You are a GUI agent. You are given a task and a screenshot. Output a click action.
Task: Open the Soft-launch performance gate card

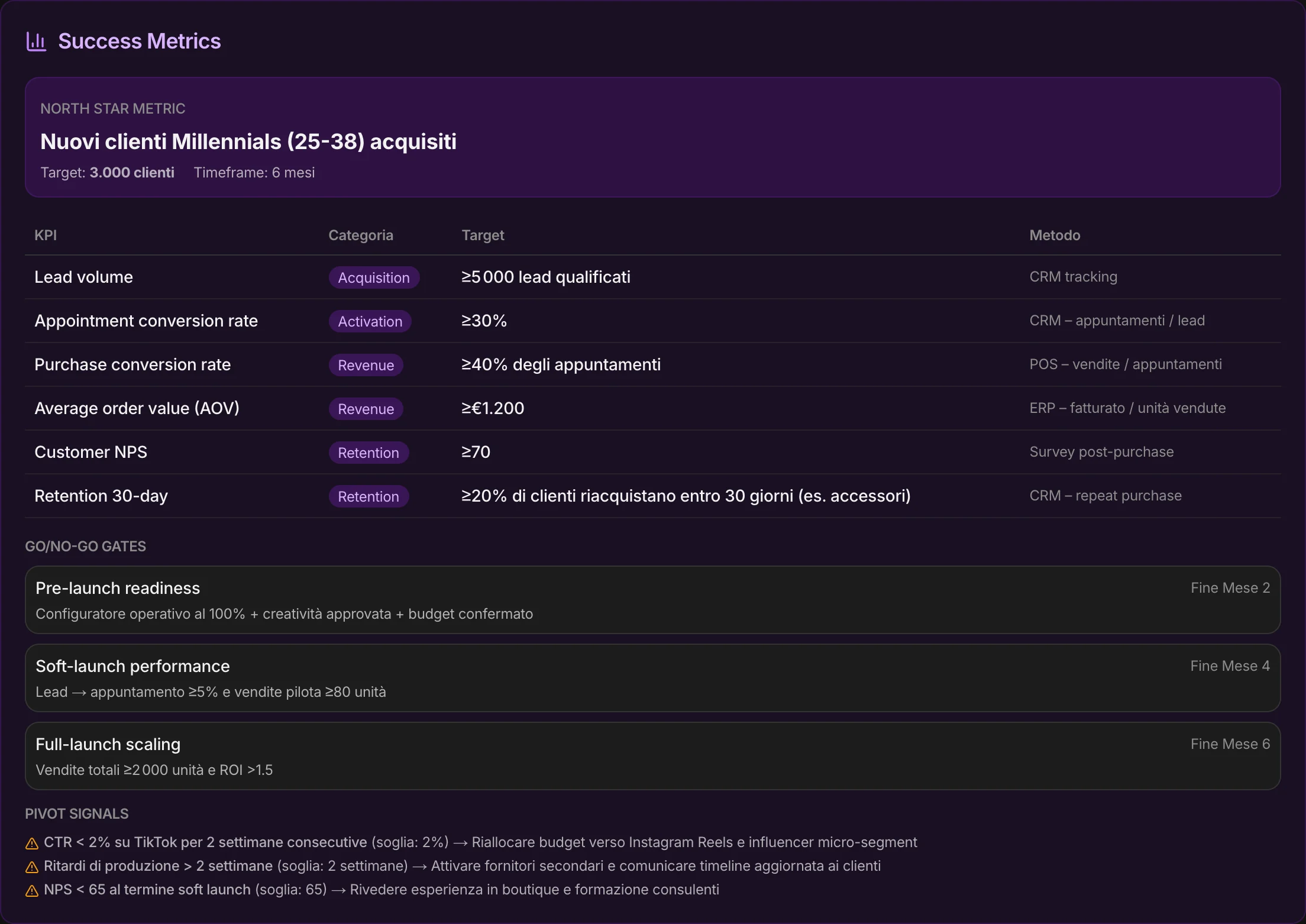[x=653, y=678]
